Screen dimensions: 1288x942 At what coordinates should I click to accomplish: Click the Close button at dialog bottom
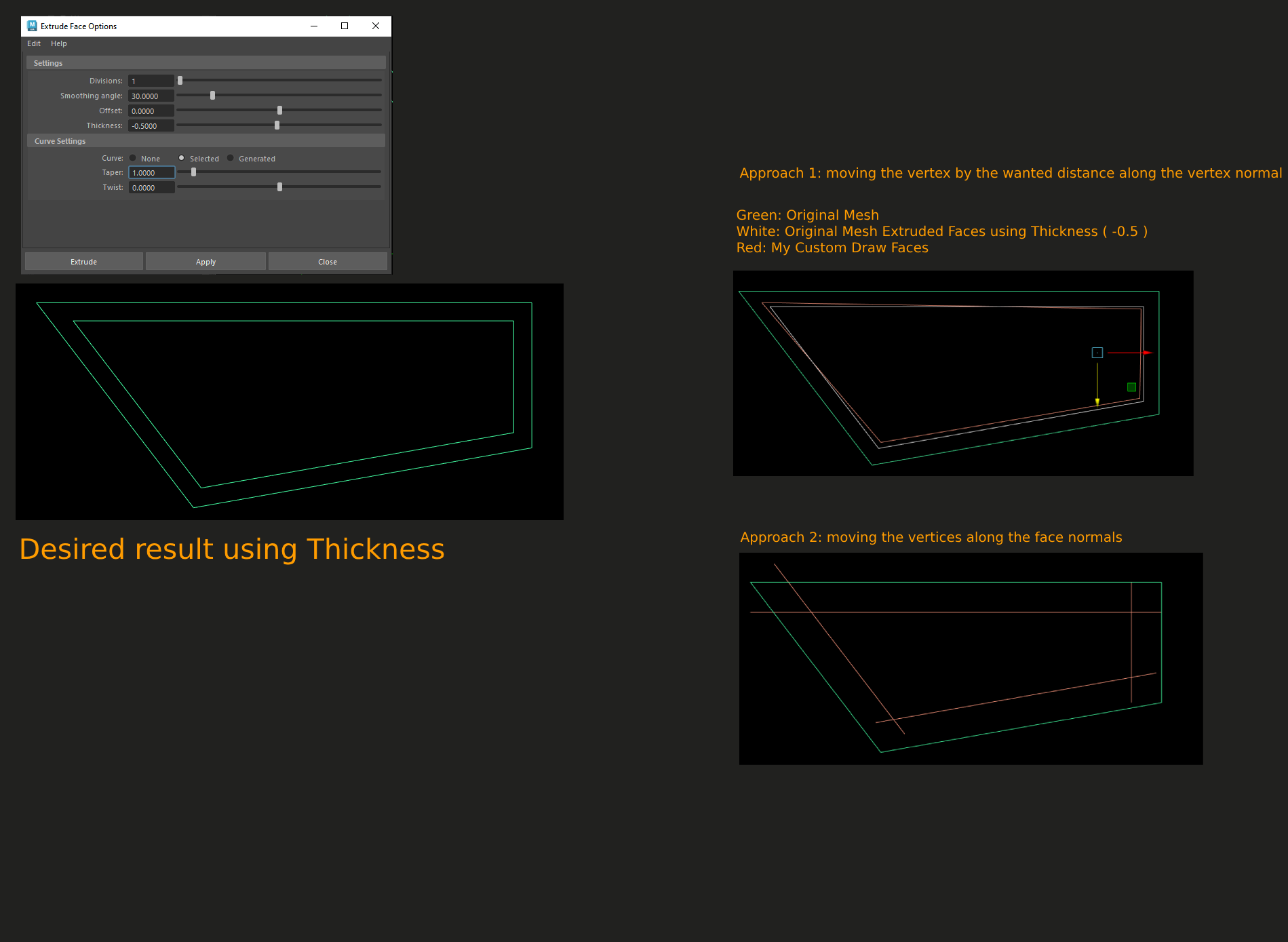[328, 262]
